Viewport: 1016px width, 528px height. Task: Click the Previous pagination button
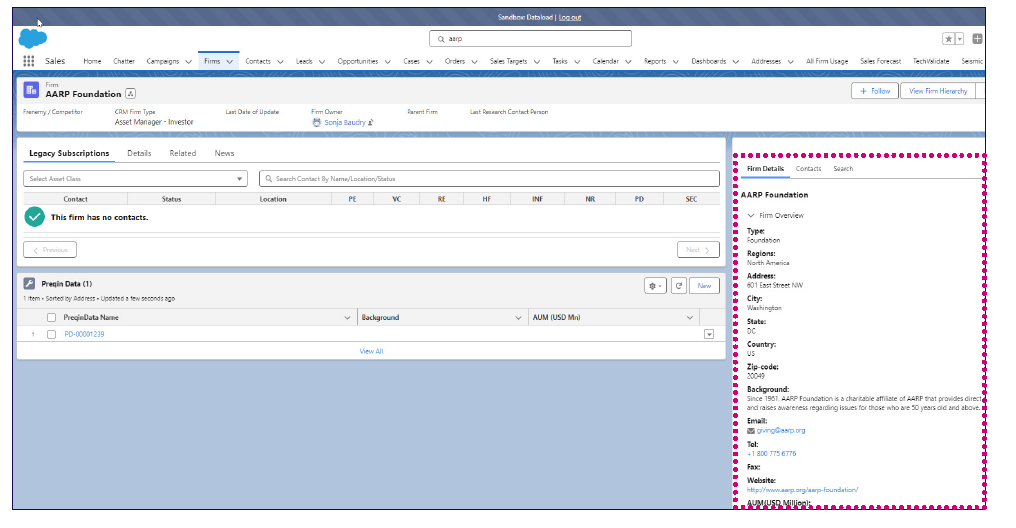tap(50, 249)
